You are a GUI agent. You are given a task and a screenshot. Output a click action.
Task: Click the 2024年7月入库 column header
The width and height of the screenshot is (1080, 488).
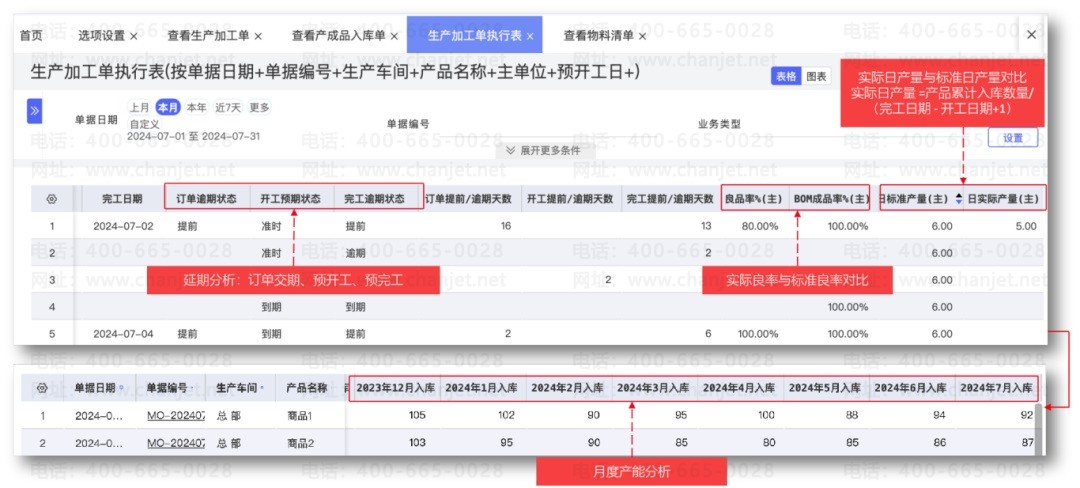pyautogui.click(x=996, y=388)
